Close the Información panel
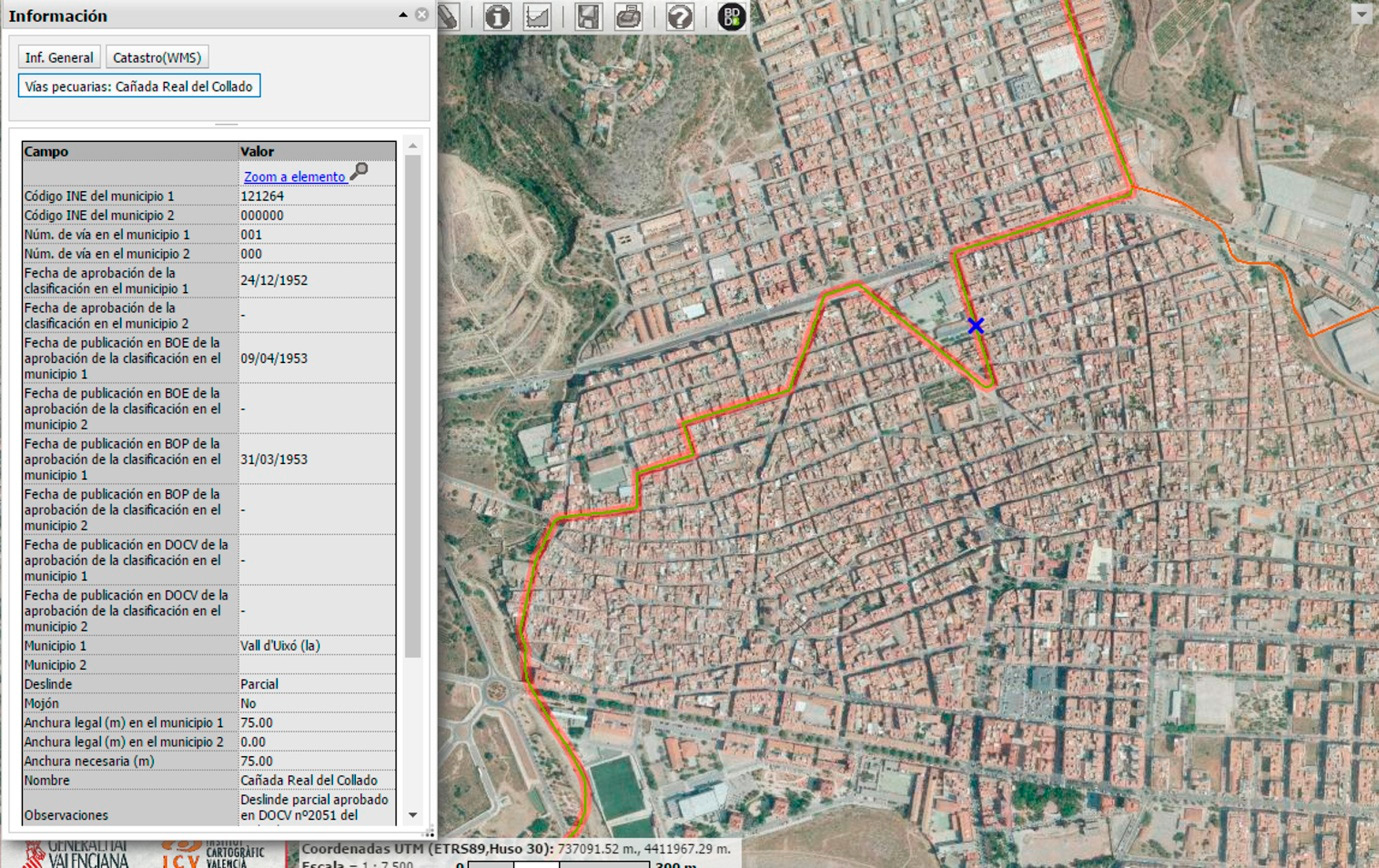1379x868 pixels. [422, 15]
